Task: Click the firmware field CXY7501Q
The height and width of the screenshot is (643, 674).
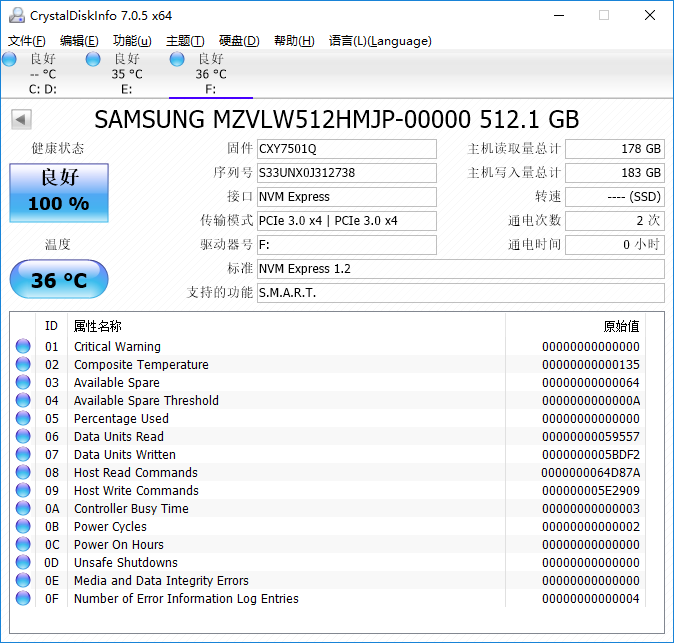Action: 347,149
